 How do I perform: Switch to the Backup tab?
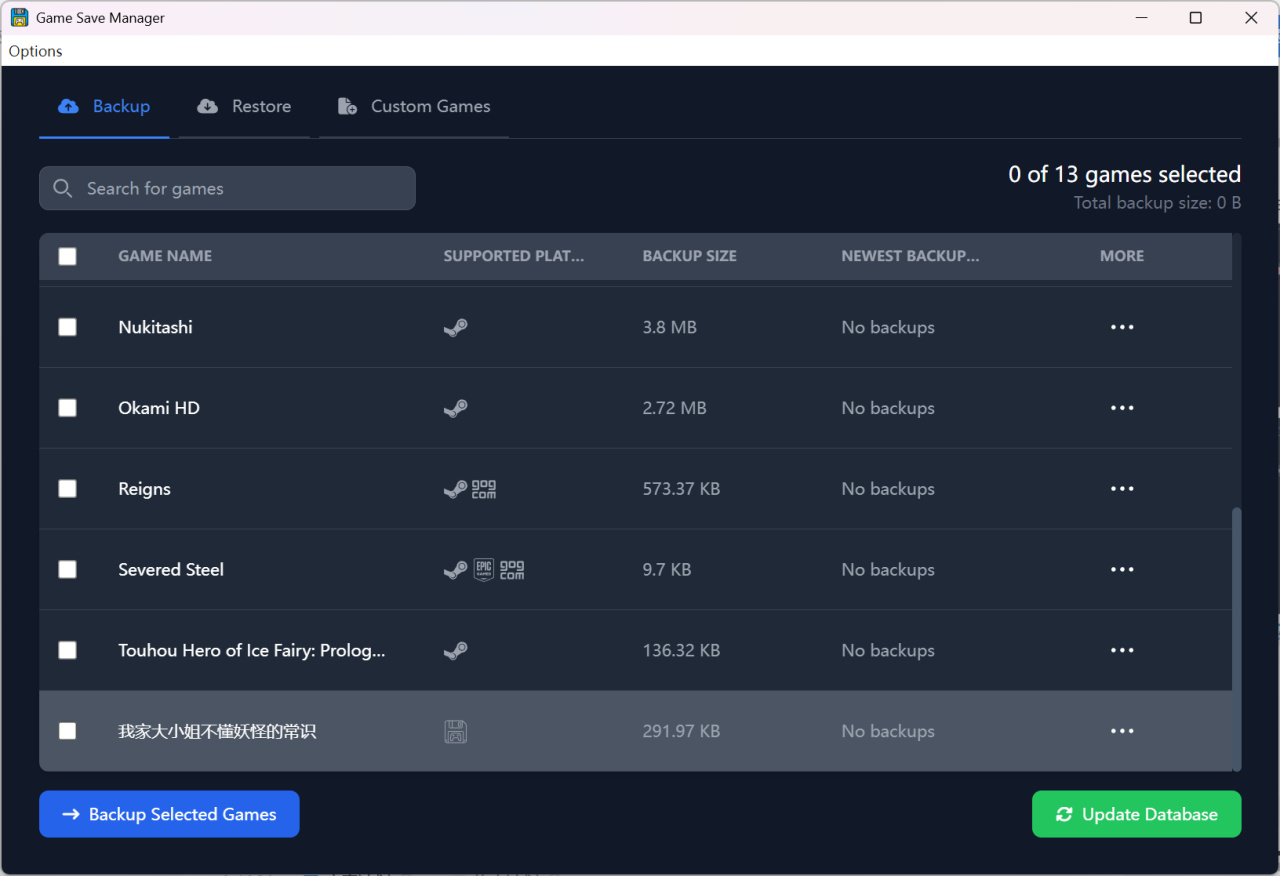pos(104,106)
